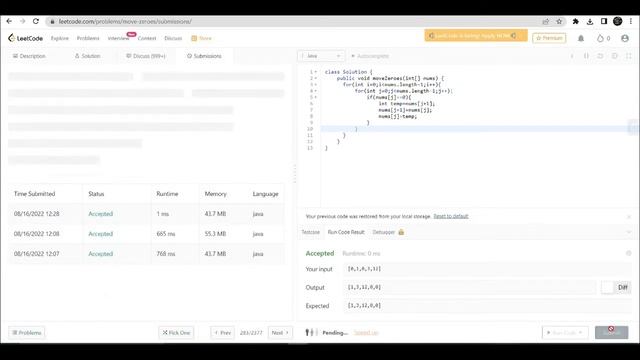Click the Your input value field
The width and height of the screenshot is (640, 360).
click(488, 269)
